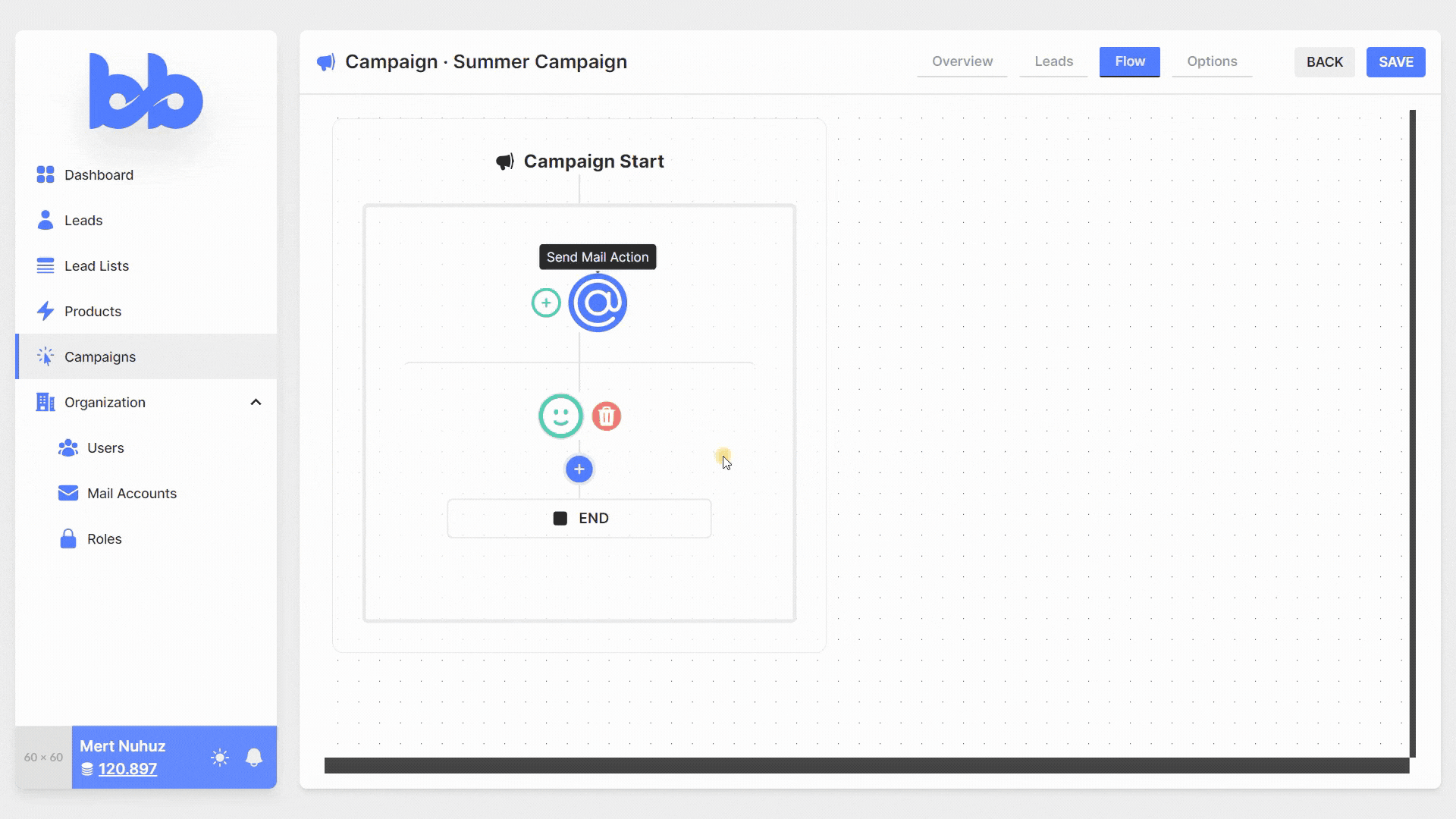Open the Leads tab in campaign header
This screenshot has width=1456, height=819.
[x=1053, y=61]
